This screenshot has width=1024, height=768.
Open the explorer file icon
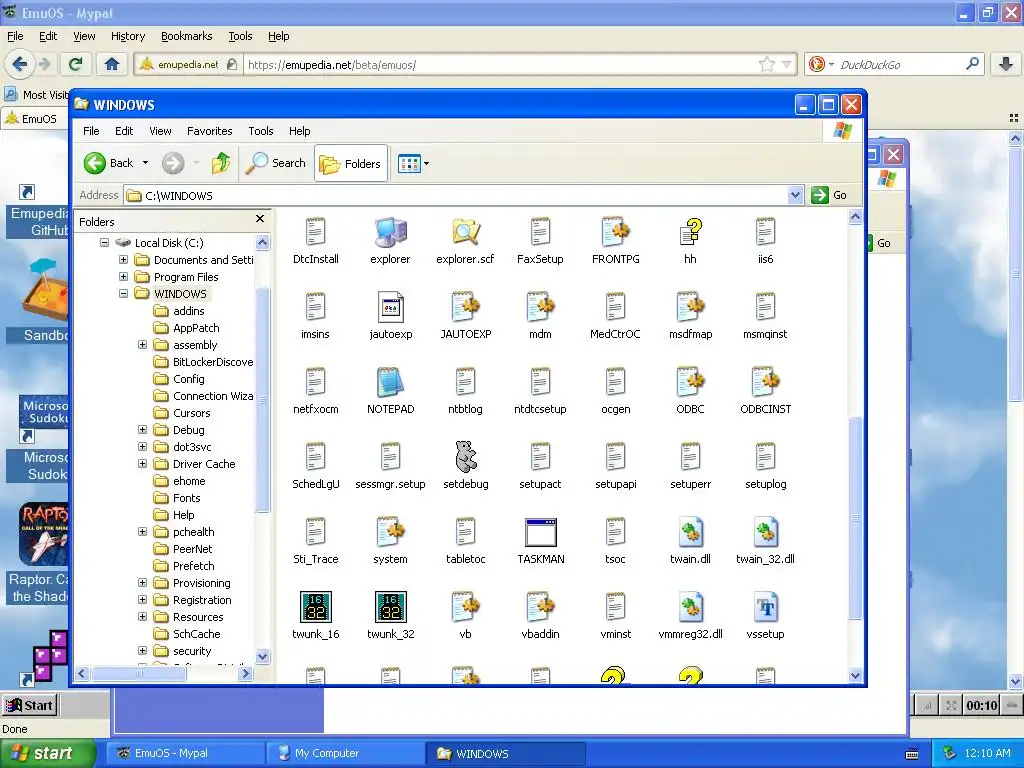[x=391, y=232]
